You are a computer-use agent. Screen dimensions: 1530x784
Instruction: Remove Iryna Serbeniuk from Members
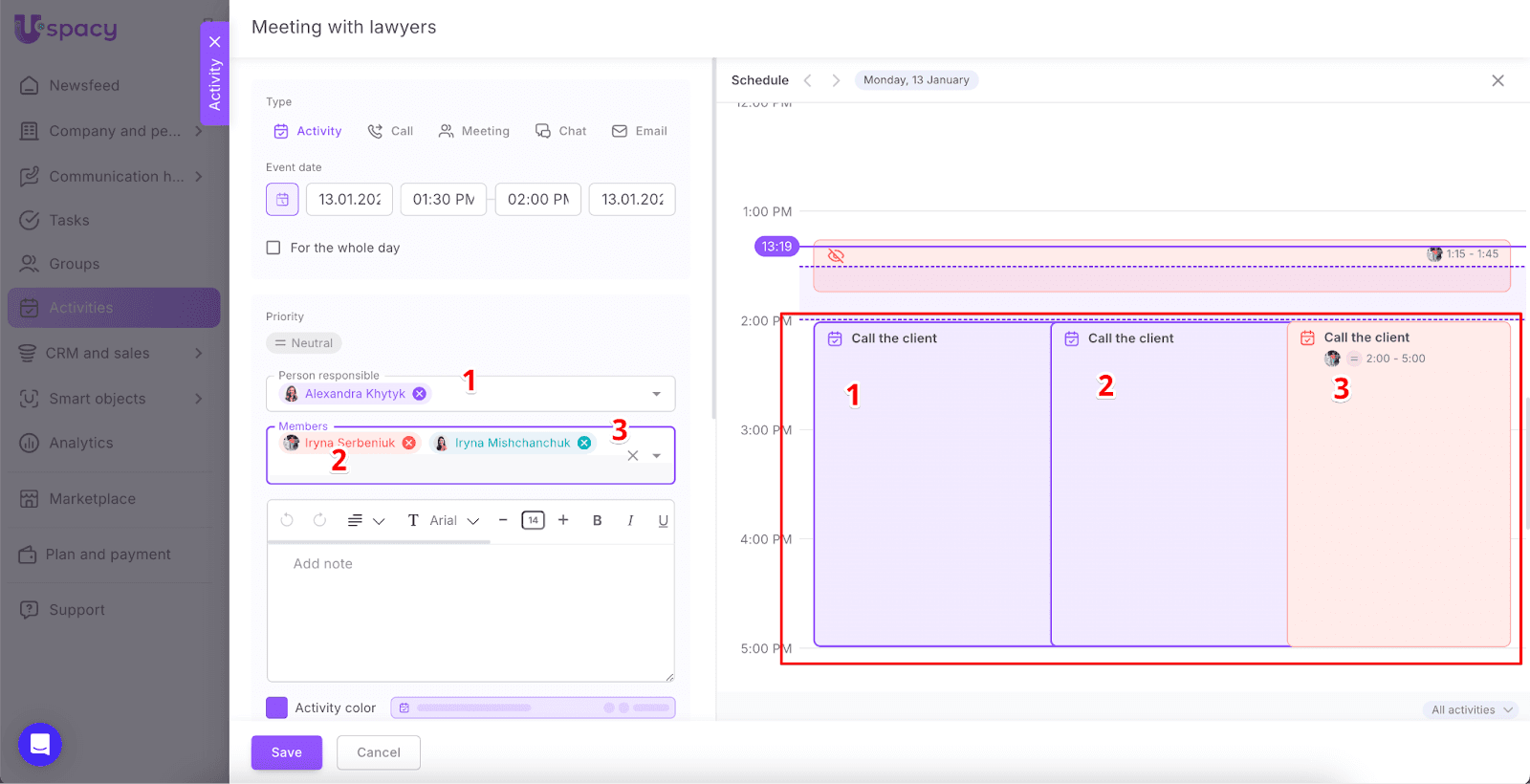(x=409, y=443)
